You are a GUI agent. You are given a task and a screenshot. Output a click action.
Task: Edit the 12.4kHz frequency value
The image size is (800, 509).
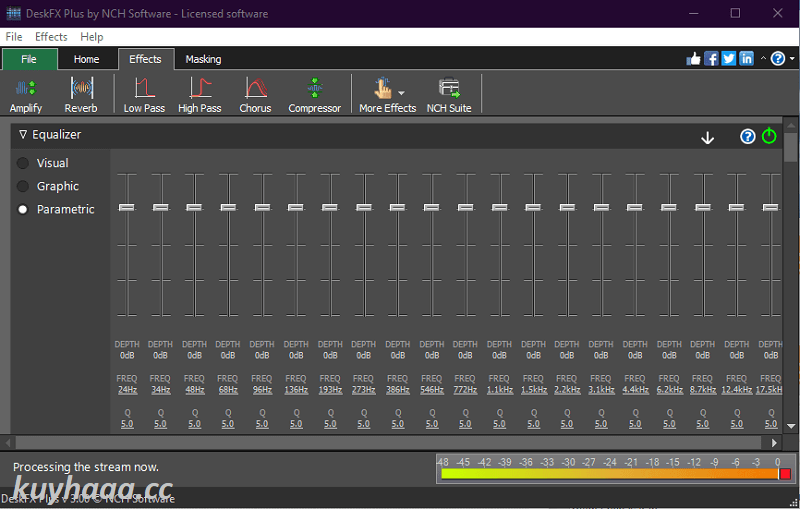click(736, 390)
